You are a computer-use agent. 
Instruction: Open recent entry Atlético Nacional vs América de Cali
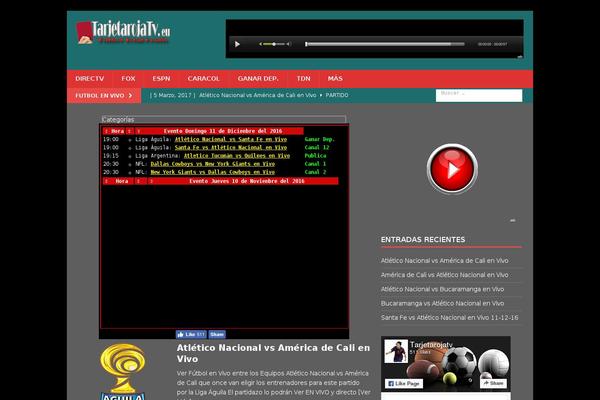[x=444, y=261]
